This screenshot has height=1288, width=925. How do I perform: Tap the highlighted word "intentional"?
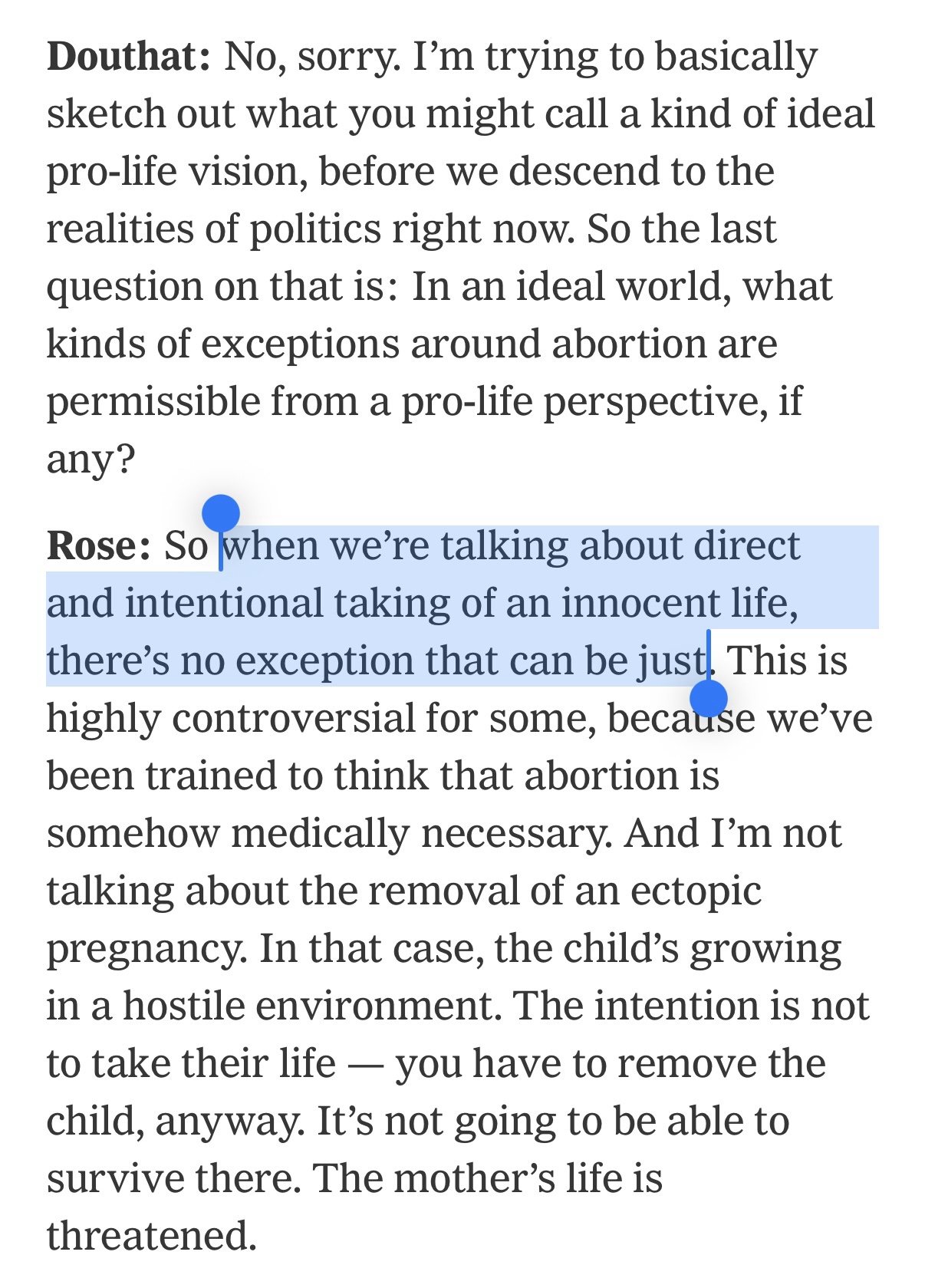[x=223, y=603]
